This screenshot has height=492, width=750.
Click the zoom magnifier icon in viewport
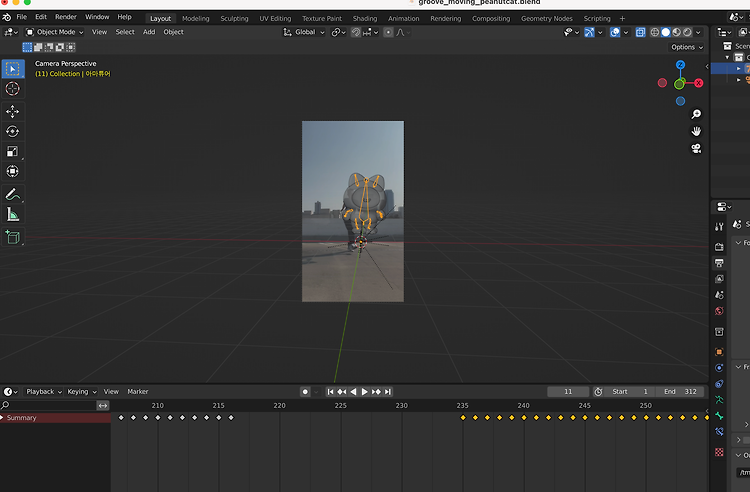[696, 114]
